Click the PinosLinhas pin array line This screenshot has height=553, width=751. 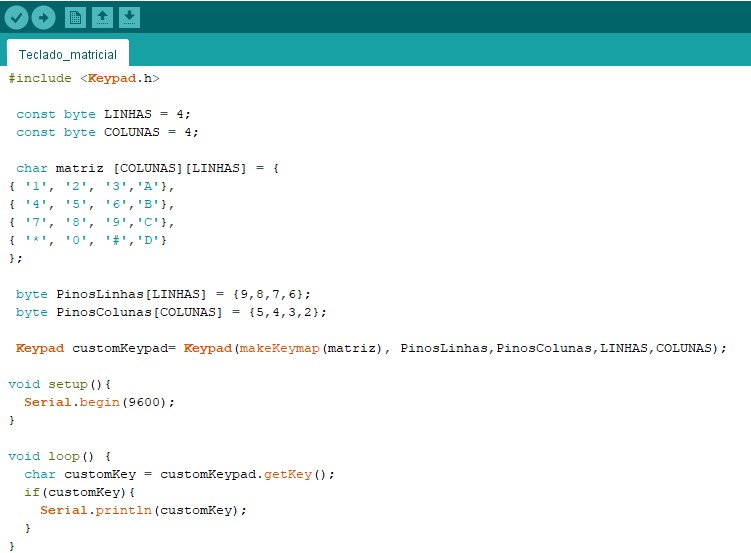tap(164, 294)
